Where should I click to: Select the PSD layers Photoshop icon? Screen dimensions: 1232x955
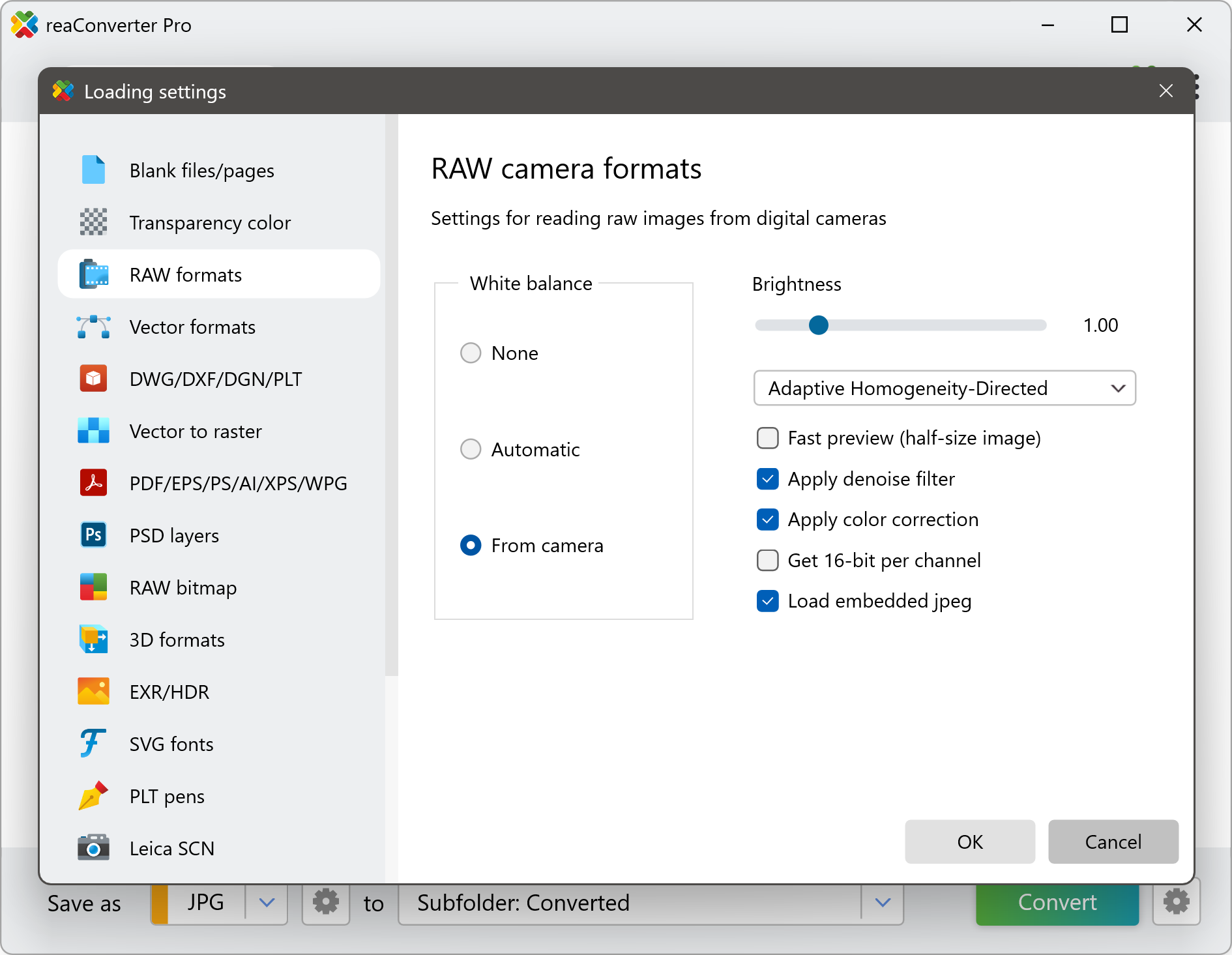pos(93,535)
